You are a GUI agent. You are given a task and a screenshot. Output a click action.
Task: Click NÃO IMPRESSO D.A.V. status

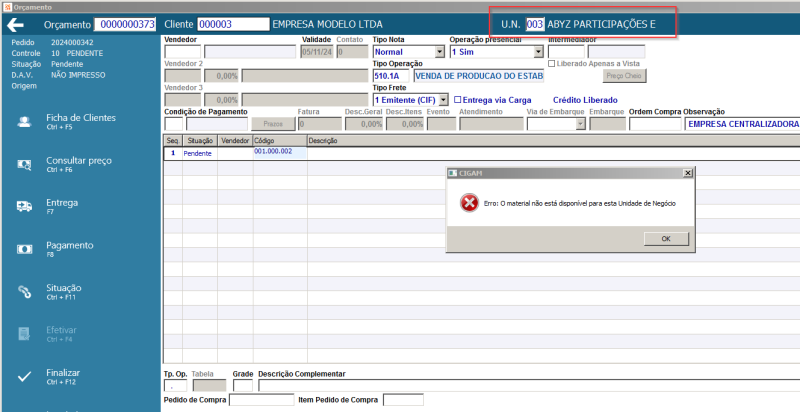coord(78,75)
